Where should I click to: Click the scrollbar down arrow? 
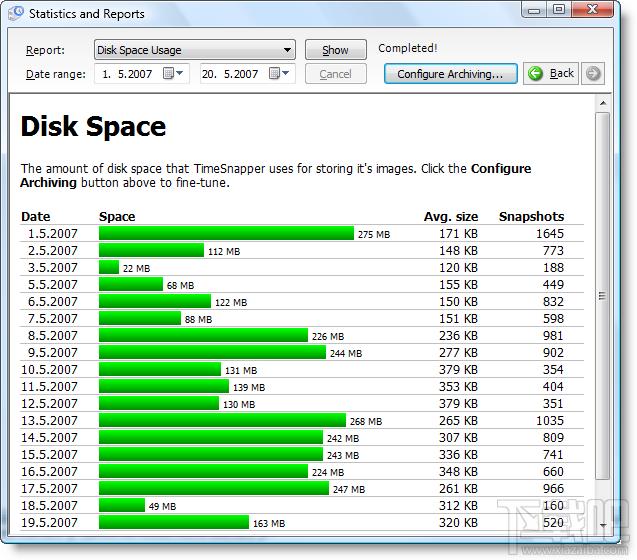click(603, 525)
